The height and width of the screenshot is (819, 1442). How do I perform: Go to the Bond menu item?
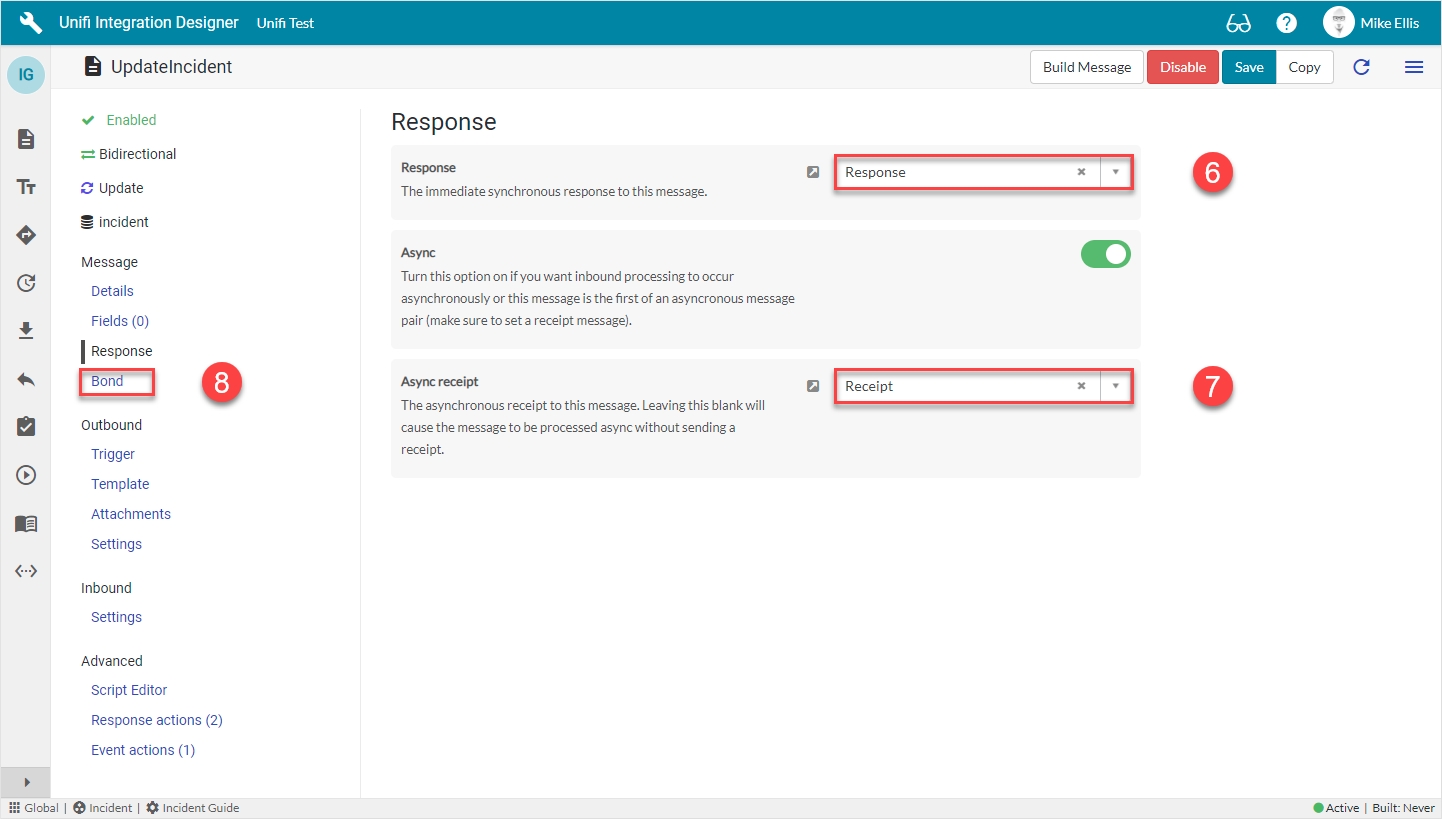(107, 381)
